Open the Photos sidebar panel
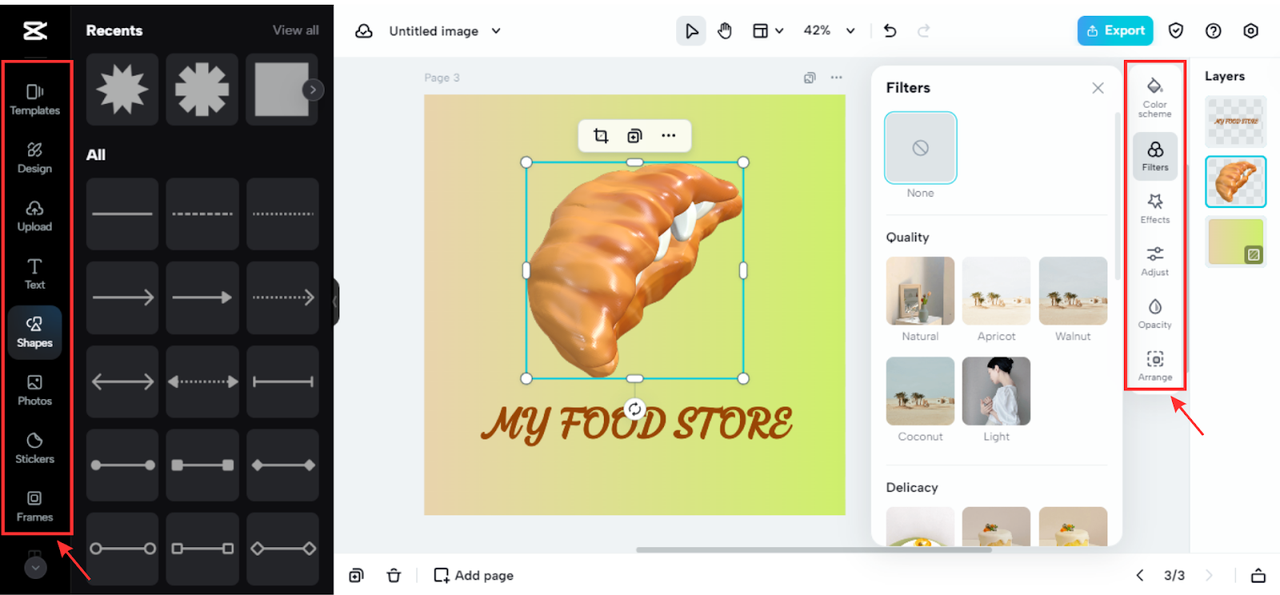 pyautogui.click(x=35, y=390)
